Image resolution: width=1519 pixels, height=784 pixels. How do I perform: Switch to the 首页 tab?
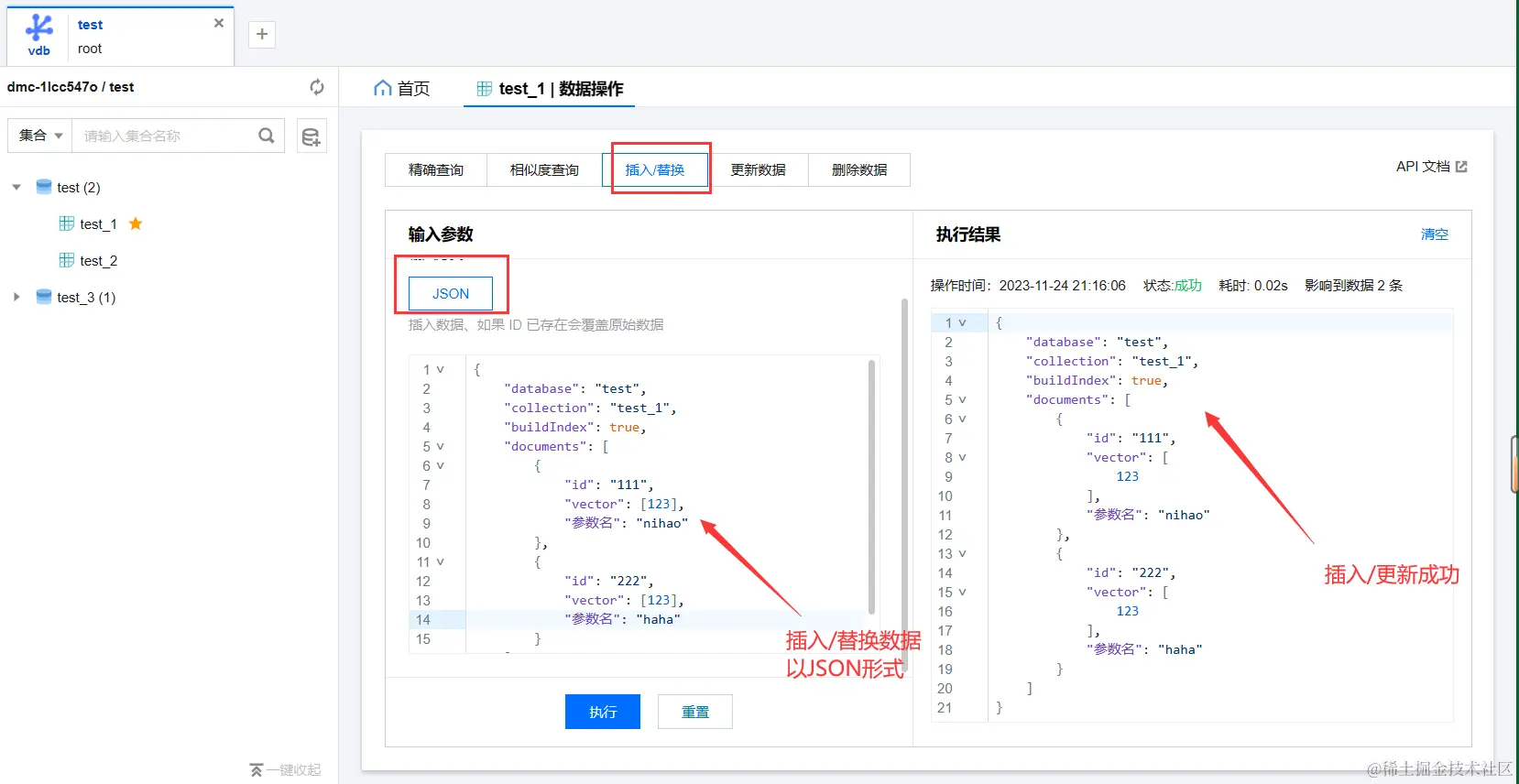pos(402,88)
